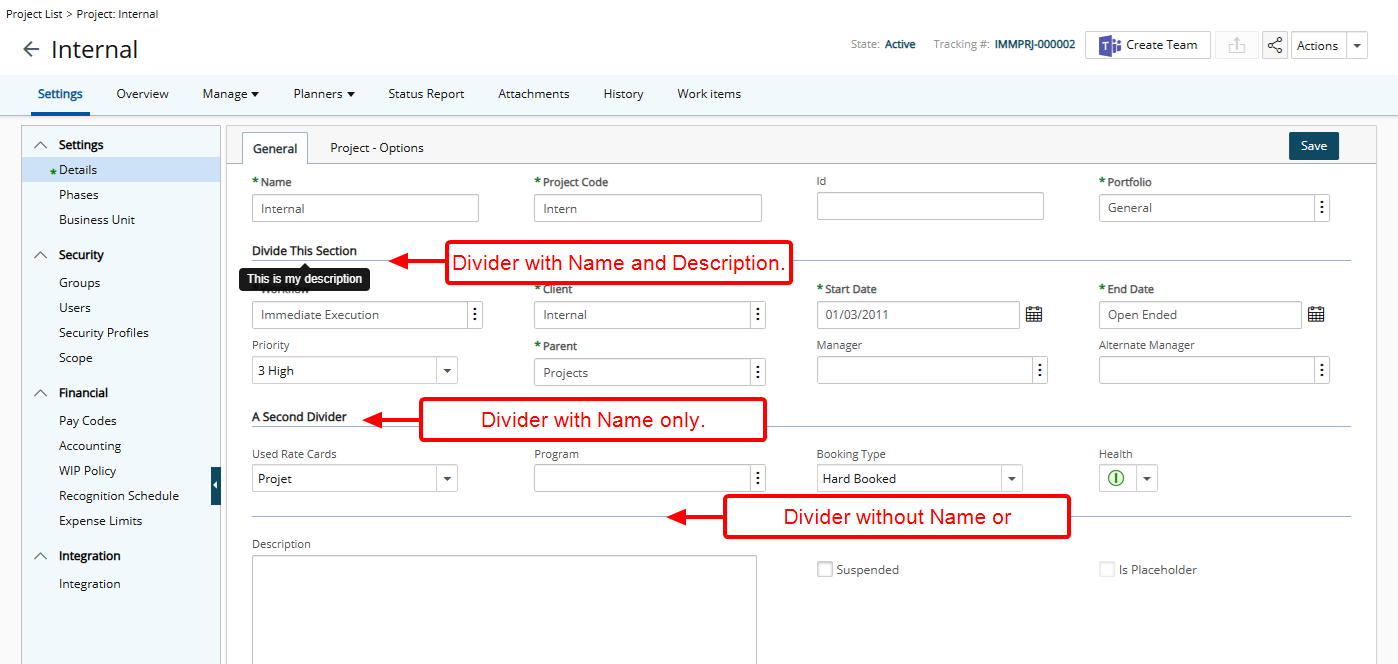Click the share icon in header
This screenshot has height=664, width=1398.
1274,46
